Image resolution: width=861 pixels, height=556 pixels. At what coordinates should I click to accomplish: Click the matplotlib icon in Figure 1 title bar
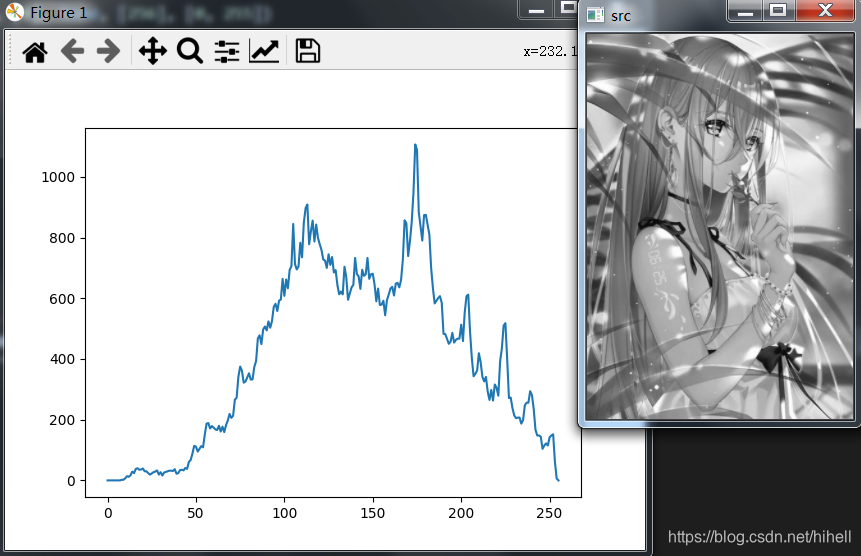coord(15,12)
